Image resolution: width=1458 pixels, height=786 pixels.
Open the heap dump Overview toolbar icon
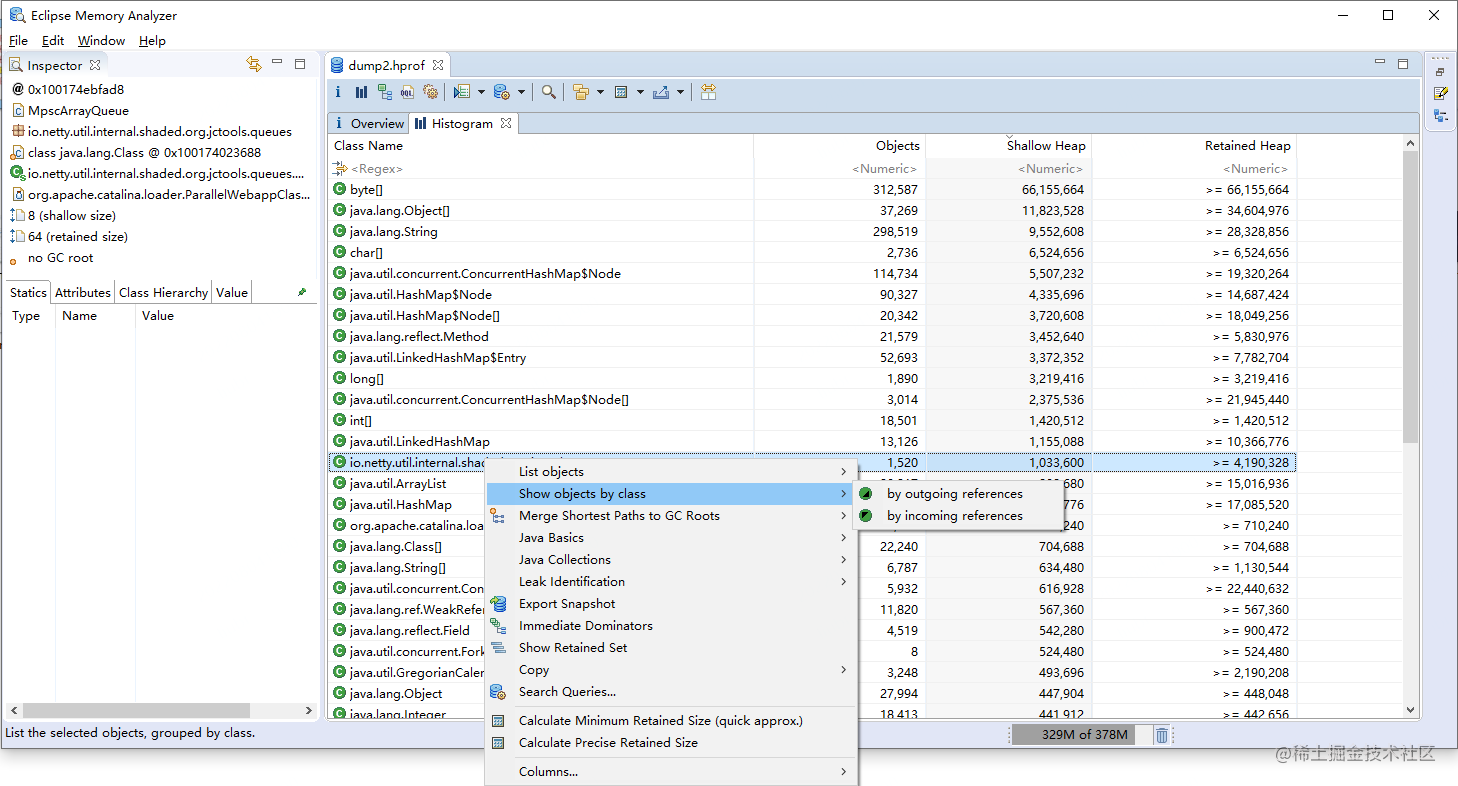(338, 92)
